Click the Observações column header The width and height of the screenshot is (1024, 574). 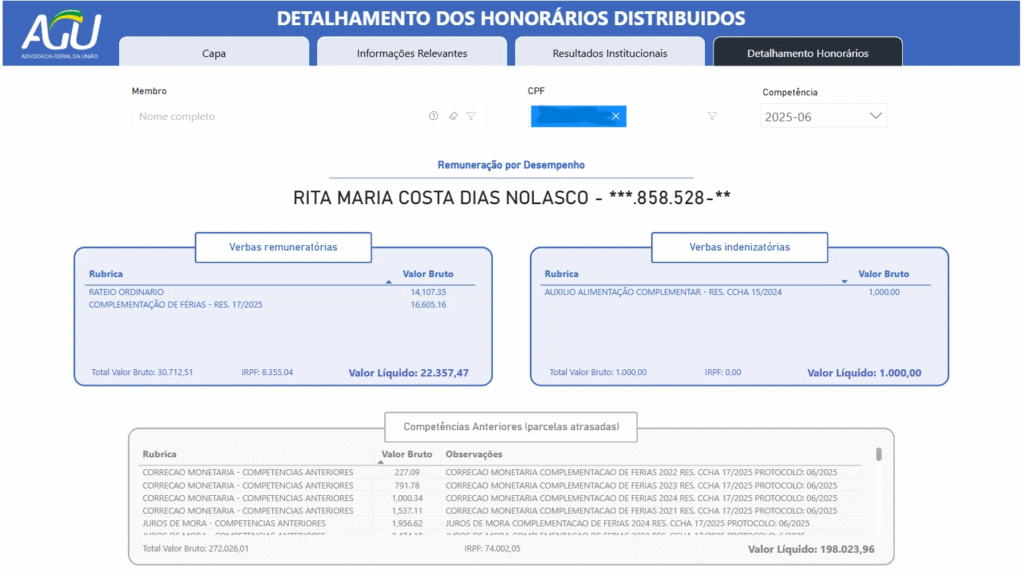tap(474, 454)
